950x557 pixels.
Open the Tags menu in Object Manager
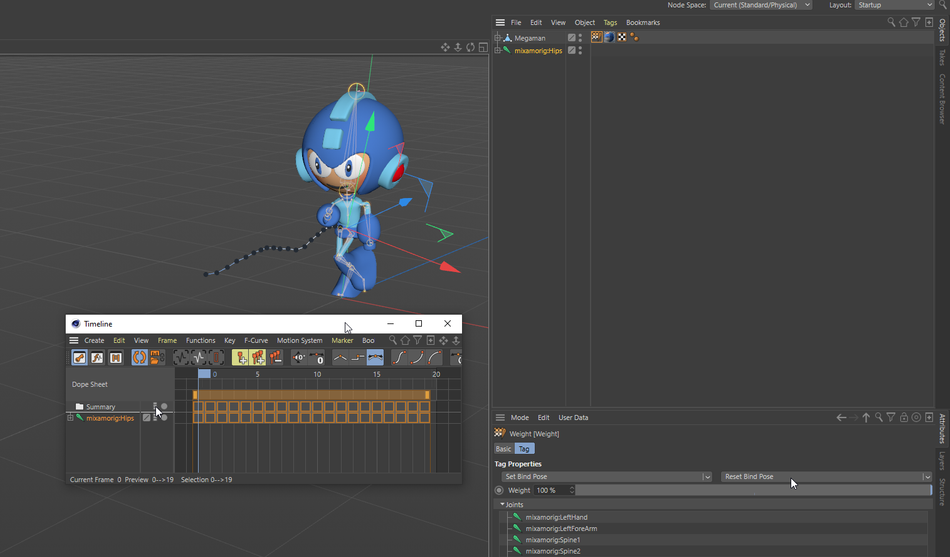click(x=610, y=22)
